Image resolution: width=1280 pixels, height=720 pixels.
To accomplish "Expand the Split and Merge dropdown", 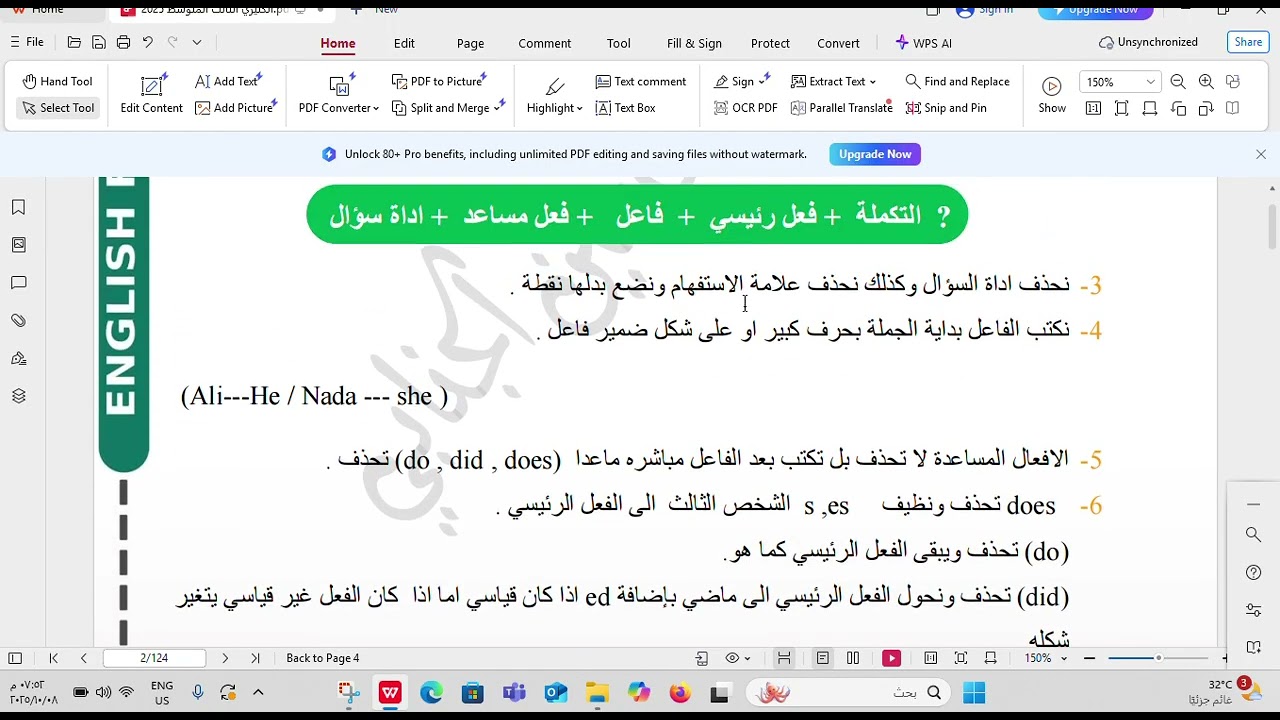I will coord(497,108).
